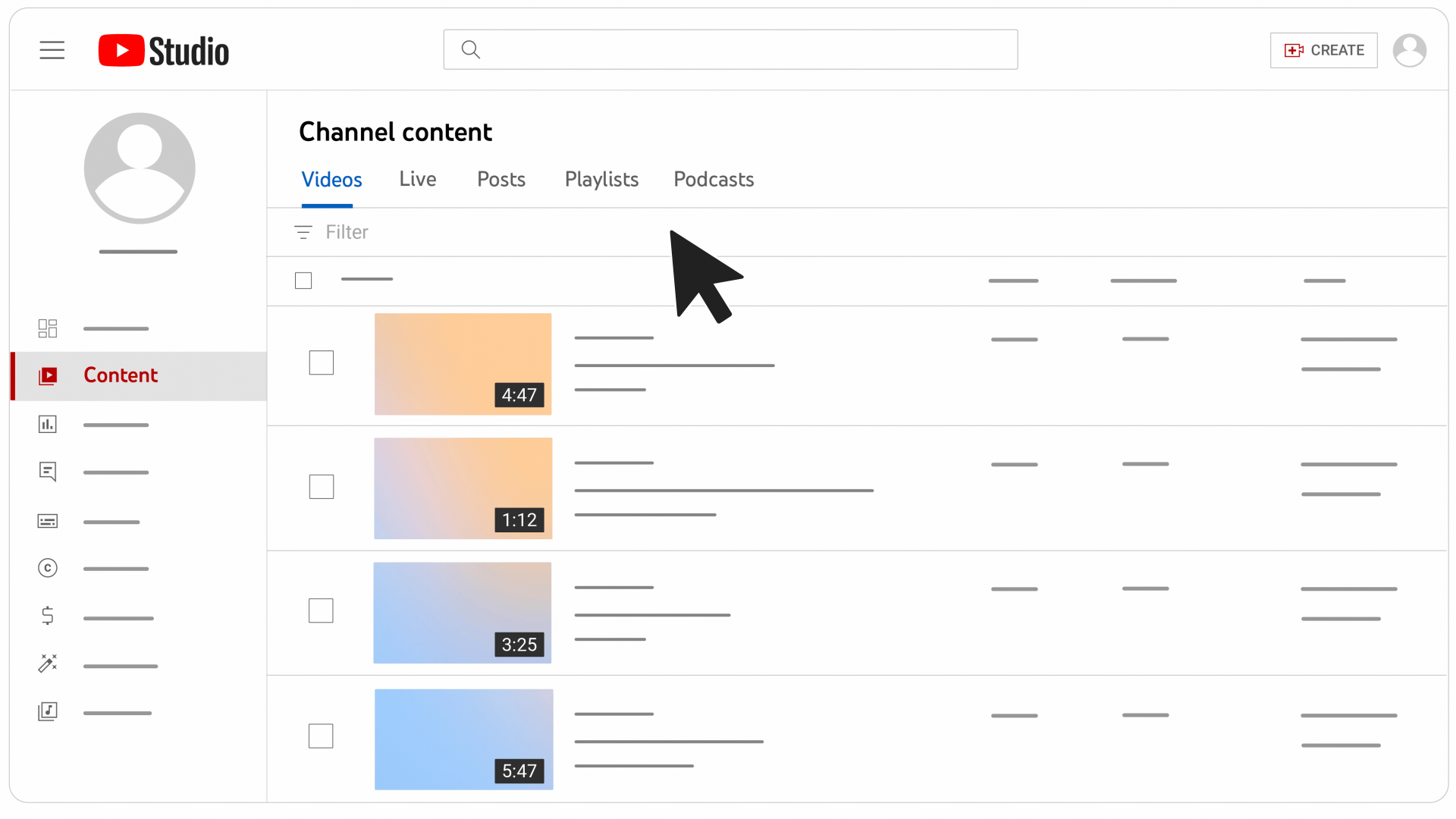The height and width of the screenshot is (819, 1456).
Task: Select the Audio library icon
Action: pos(46,712)
